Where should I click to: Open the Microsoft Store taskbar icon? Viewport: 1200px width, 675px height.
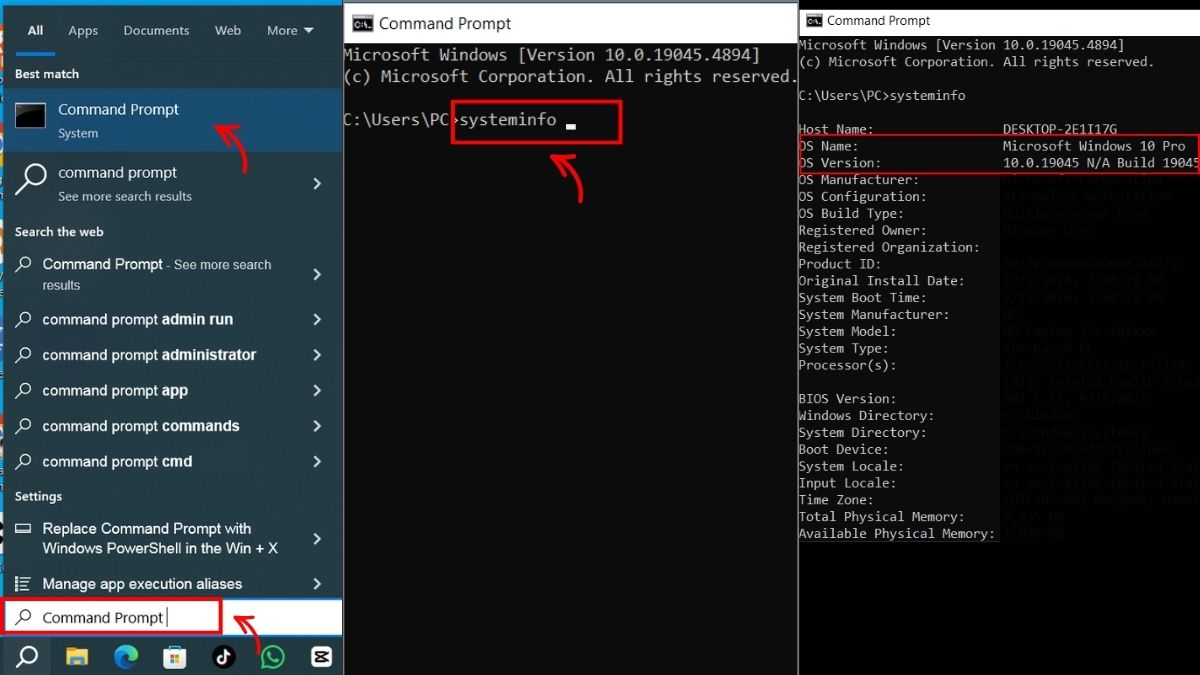(175, 657)
